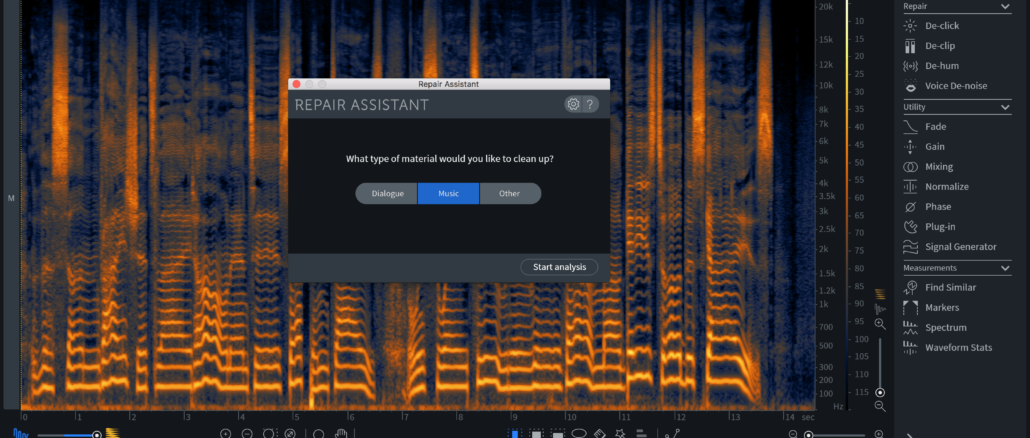Click the arrow below the module list
Screen dimensions: 1030x438
pyautogui.click(x=909, y=435)
